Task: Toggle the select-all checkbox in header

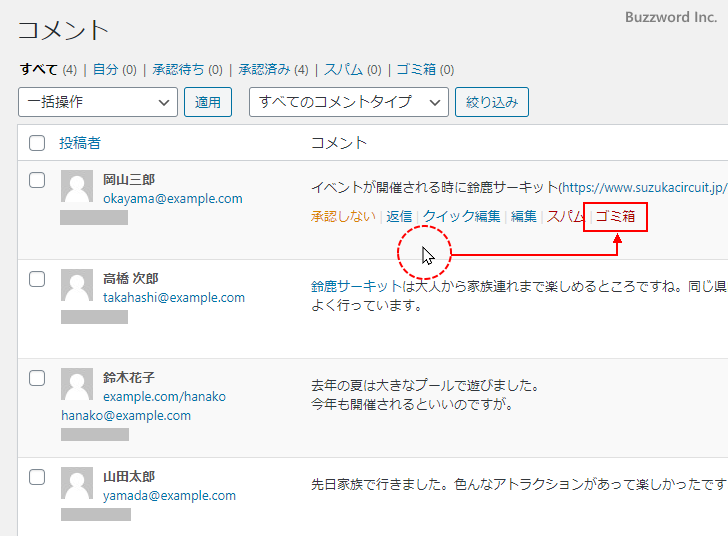Action: (37, 143)
